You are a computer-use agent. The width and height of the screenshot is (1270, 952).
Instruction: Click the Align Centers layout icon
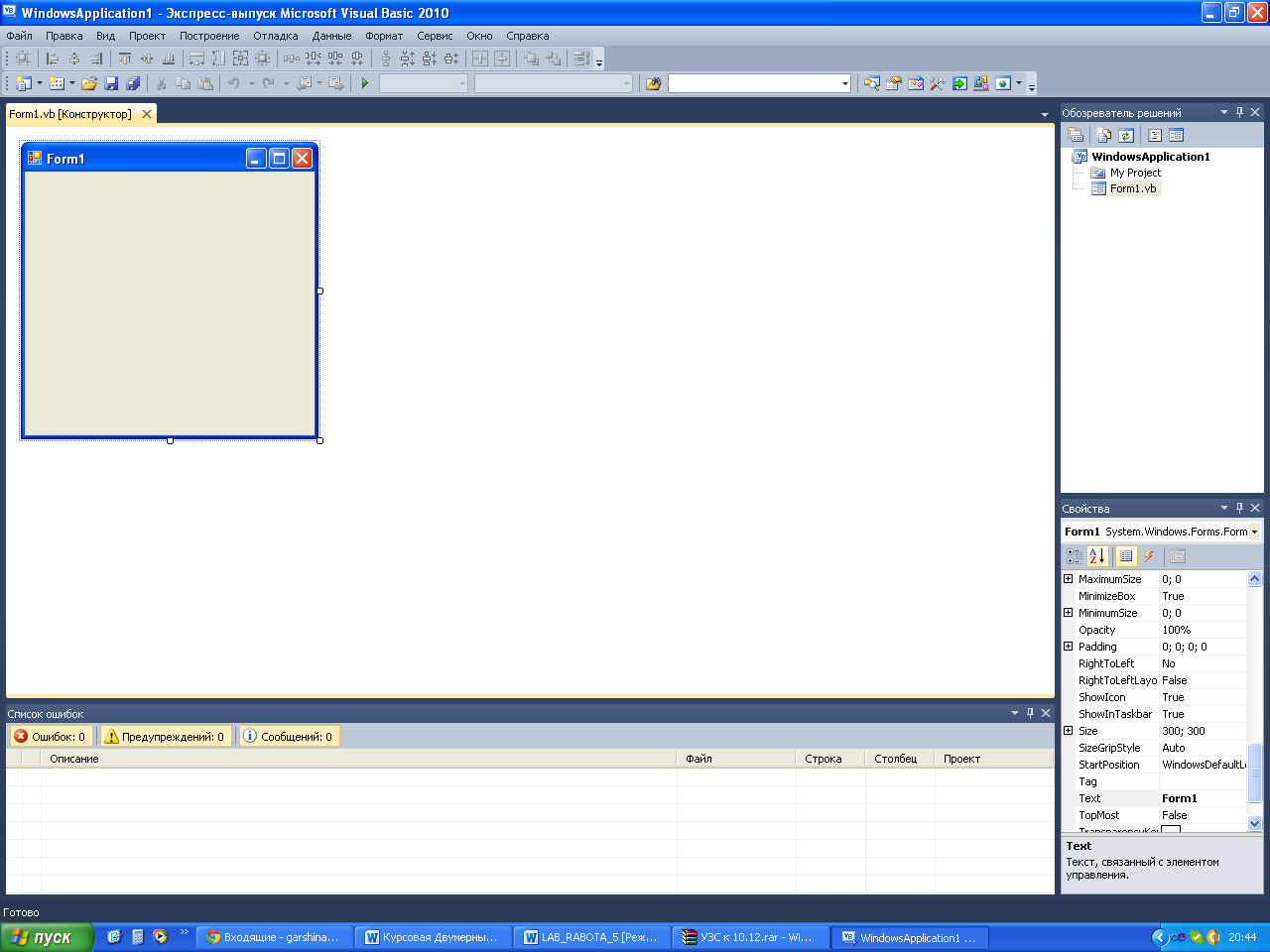click(74, 59)
